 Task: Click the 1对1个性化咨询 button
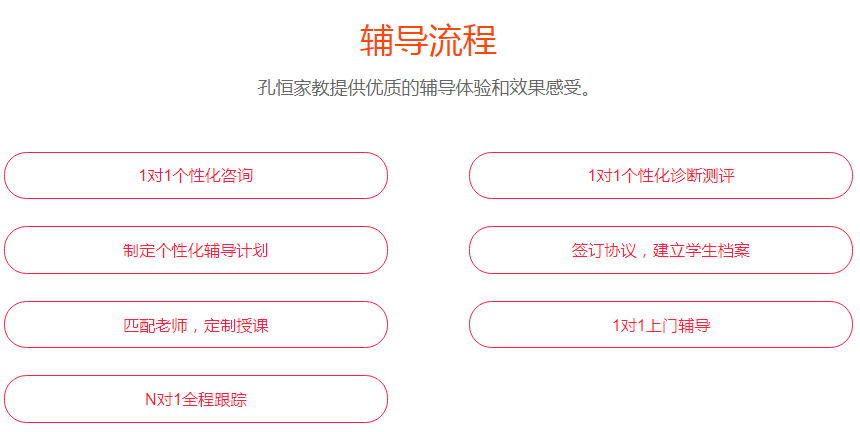[196, 175]
